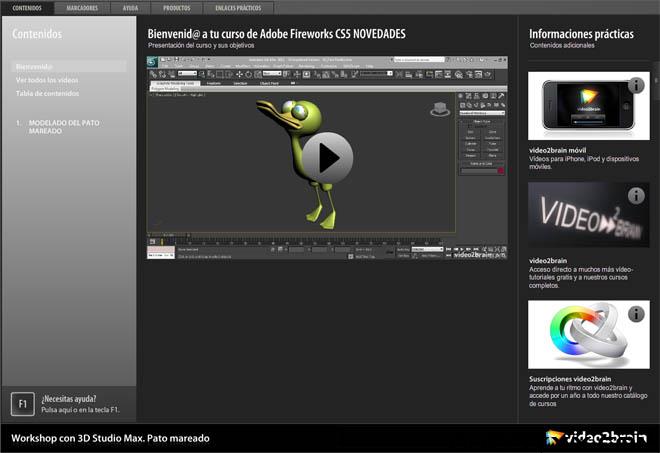Open the Ayuda tab
The width and height of the screenshot is (660, 453).
(x=130, y=8)
